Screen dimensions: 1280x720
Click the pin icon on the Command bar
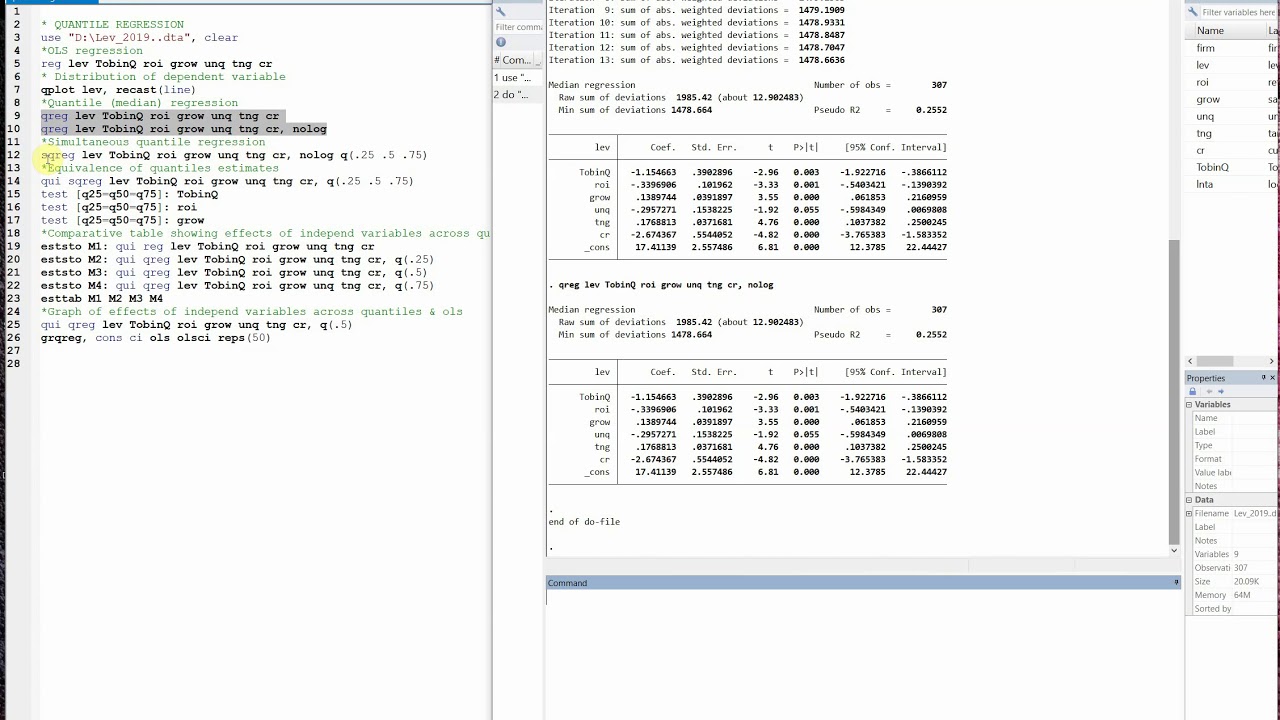tap(1176, 582)
